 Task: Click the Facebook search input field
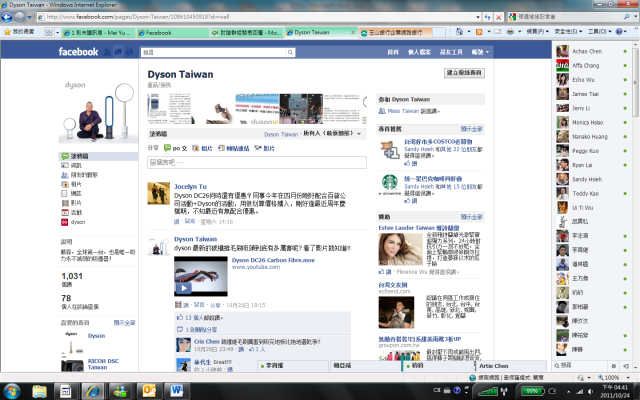[x=213, y=52]
